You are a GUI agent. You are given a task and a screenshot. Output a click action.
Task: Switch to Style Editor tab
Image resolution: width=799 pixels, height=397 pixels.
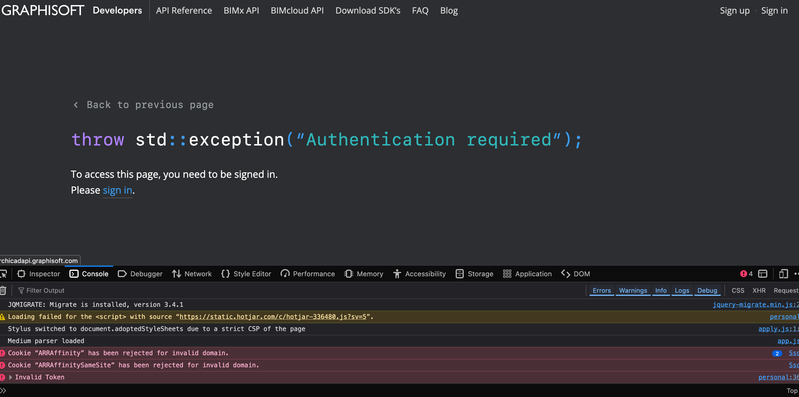(246, 274)
